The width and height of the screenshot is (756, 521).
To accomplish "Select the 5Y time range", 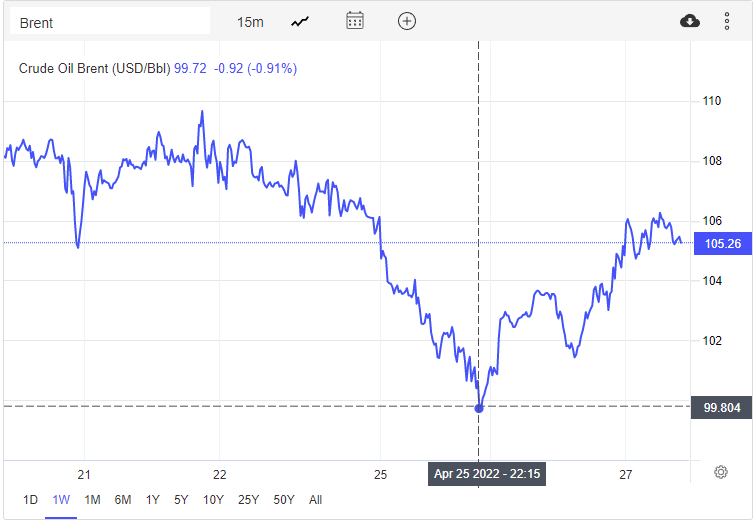I will 182,500.
